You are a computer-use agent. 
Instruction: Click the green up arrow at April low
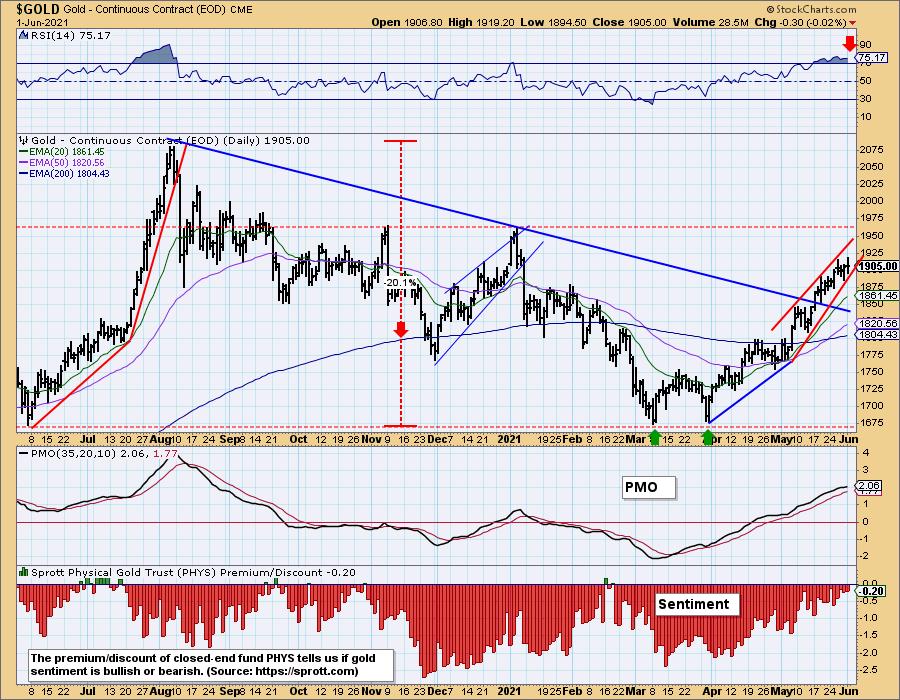click(708, 438)
